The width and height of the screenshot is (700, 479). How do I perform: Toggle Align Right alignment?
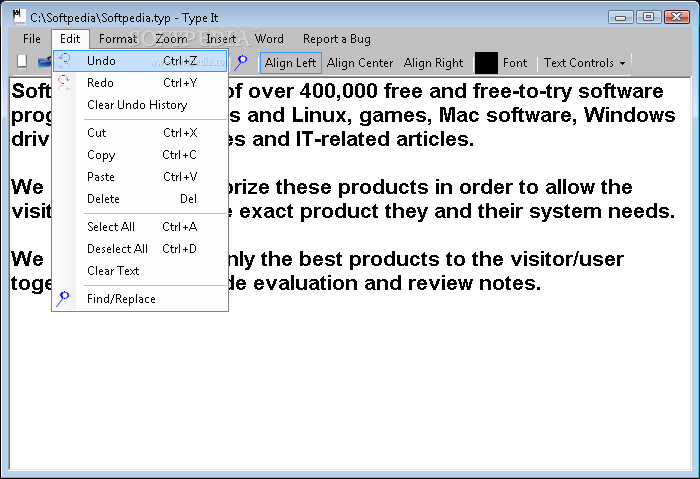(x=433, y=63)
